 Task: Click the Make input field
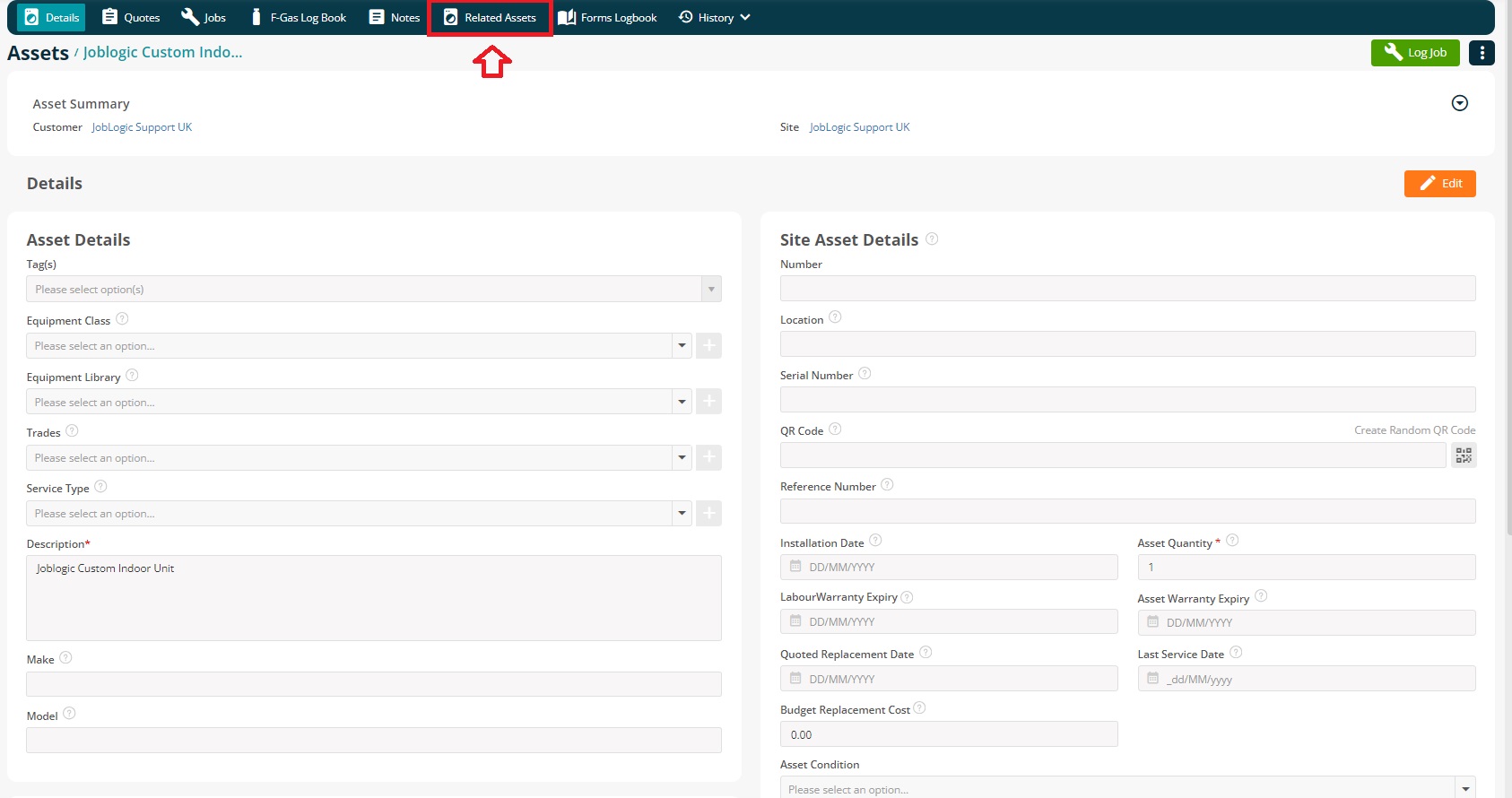(x=374, y=684)
